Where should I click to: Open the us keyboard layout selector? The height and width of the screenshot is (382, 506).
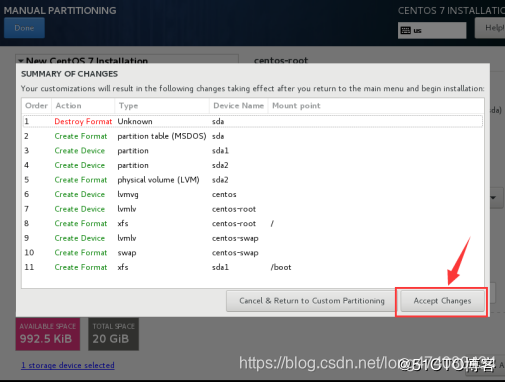click(432, 31)
